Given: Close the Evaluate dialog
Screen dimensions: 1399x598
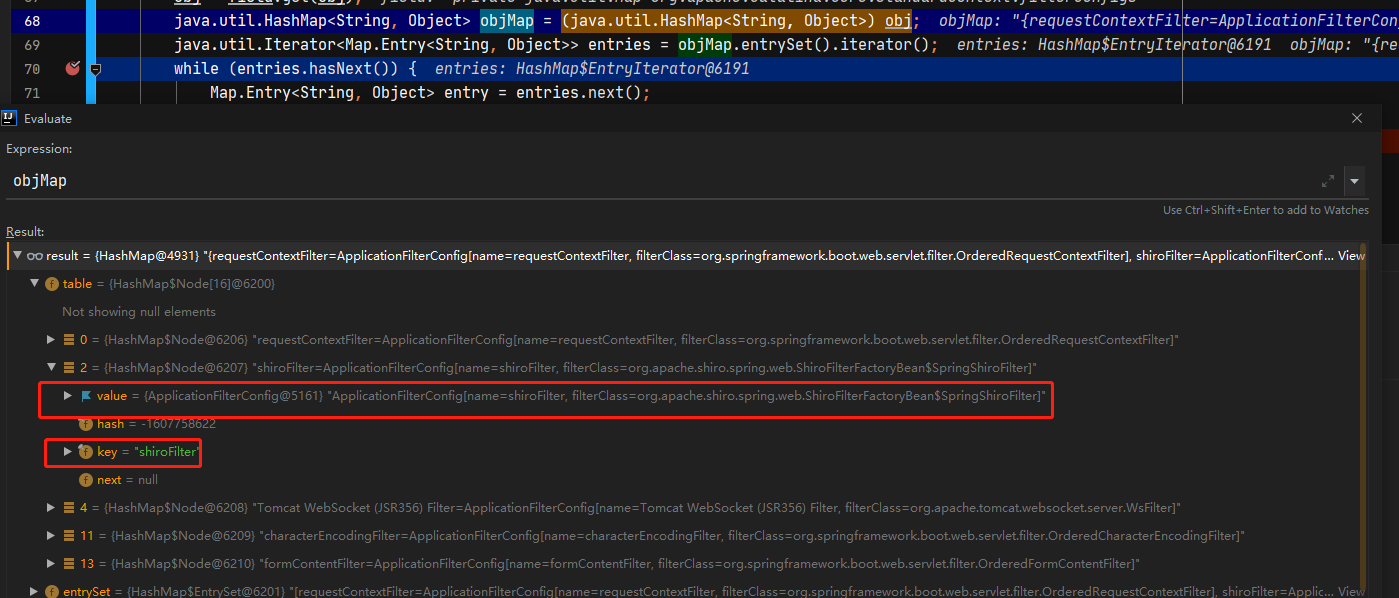Looking at the screenshot, I should click(x=1357, y=118).
